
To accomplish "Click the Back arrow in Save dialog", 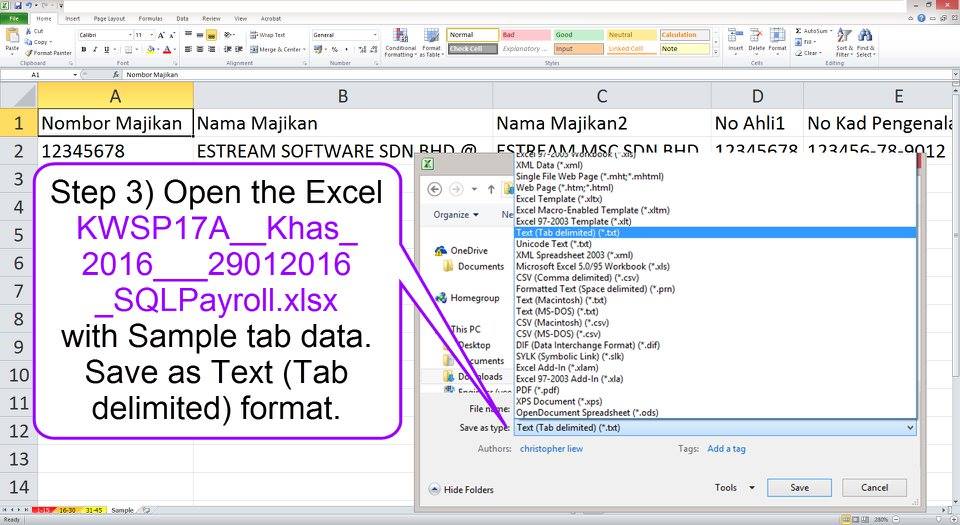I will pyautogui.click(x=435, y=189).
